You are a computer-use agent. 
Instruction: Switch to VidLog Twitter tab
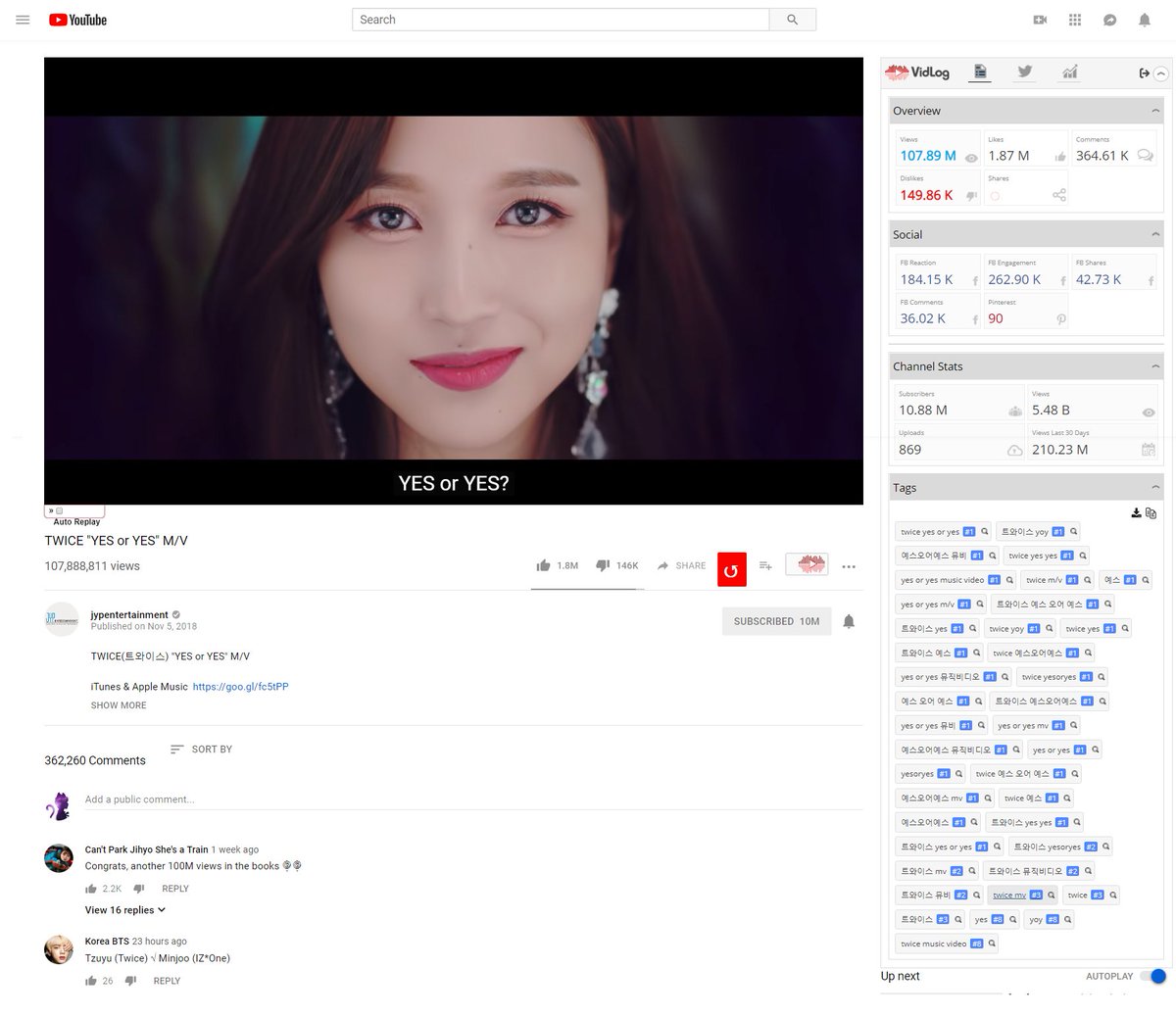click(x=1024, y=72)
